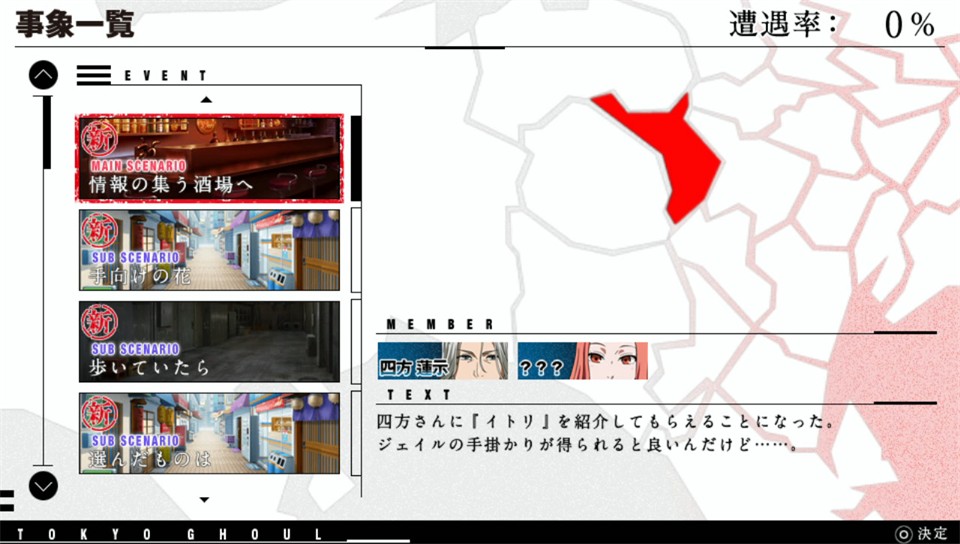Click the MAIN SCENARIO label
Viewport: 960px width, 544px height.
point(138,165)
